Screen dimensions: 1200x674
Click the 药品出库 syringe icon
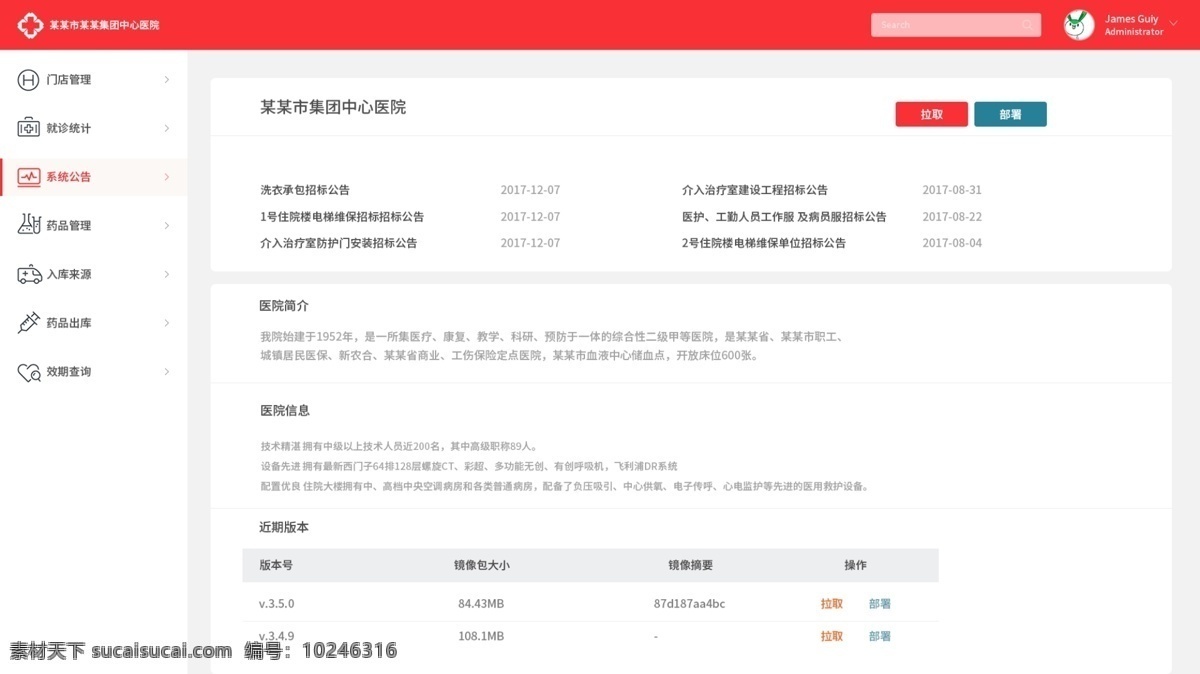(29, 323)
